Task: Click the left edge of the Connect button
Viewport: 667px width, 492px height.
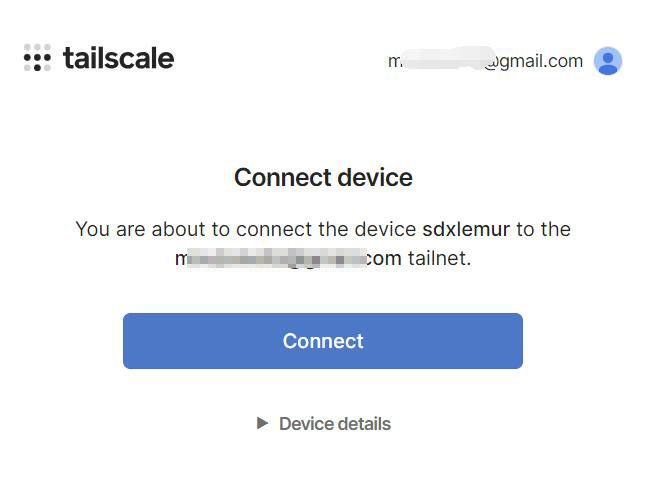Action: [x=126, y=341]
